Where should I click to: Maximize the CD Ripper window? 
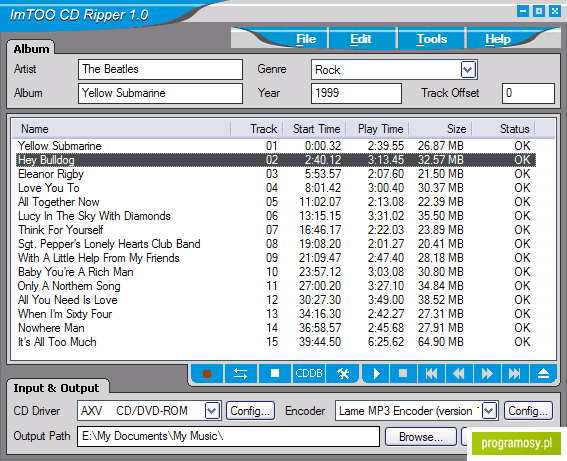(x=539, y=11)
